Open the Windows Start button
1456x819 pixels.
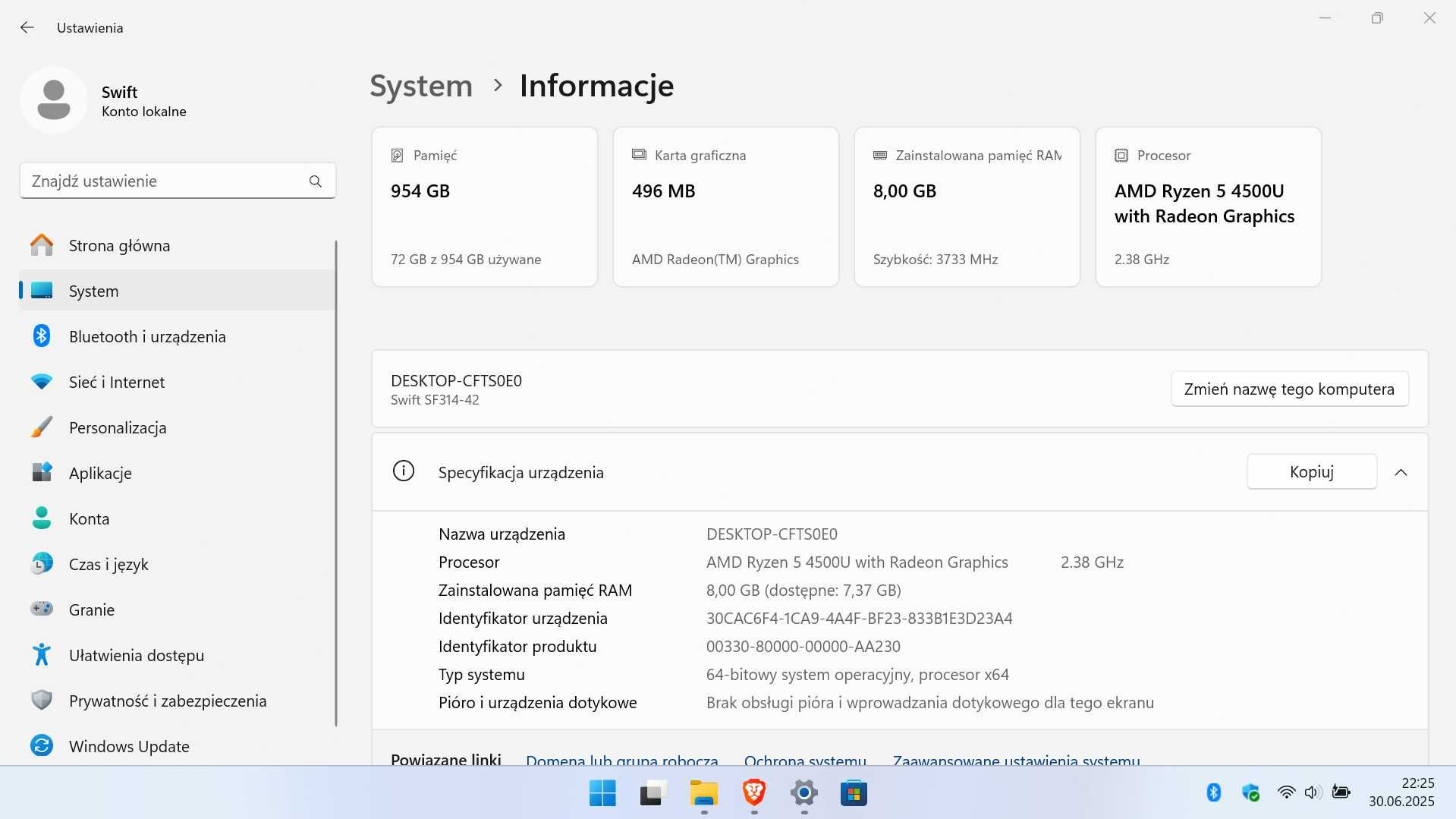602,793
